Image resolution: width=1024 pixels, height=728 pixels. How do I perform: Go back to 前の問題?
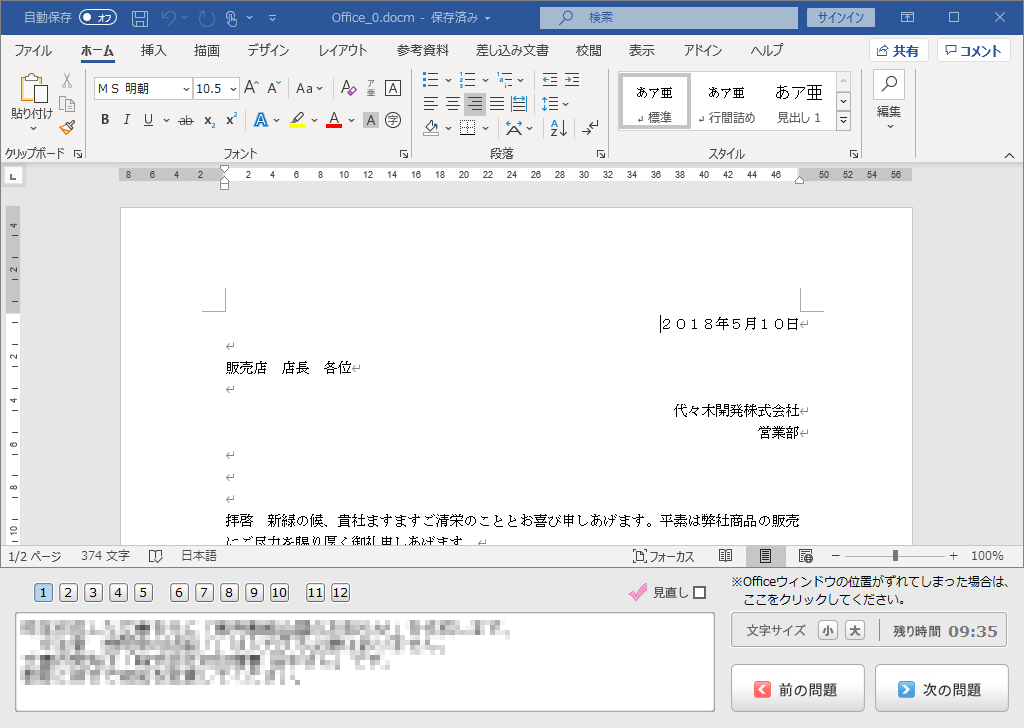[797, 689]
